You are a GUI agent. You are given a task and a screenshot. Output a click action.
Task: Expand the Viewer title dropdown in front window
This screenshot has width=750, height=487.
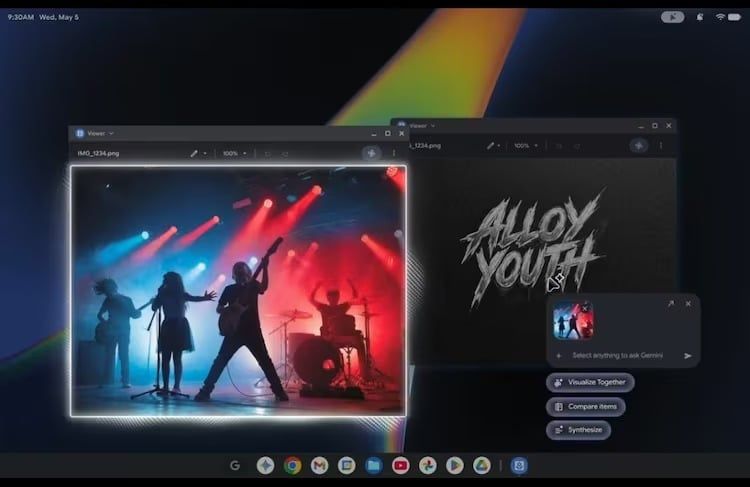pyautogui.click(x=111, y=133)
